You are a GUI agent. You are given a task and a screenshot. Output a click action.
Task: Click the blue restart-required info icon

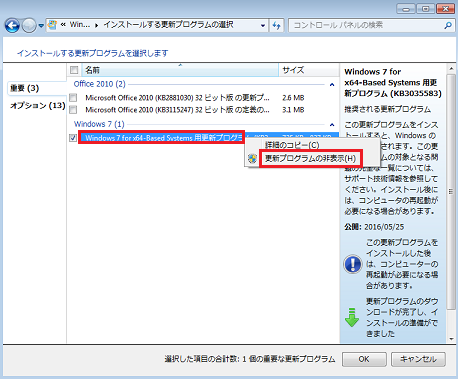pyautogui.click(x=353, y=264)
